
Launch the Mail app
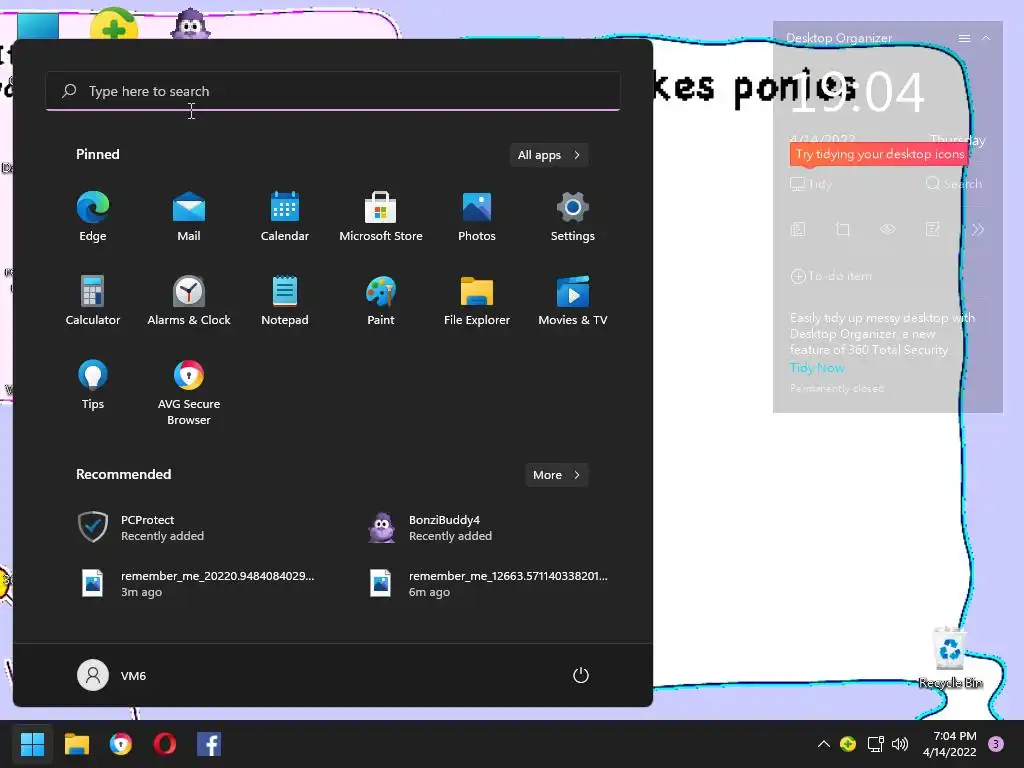[x=189, y=217]
